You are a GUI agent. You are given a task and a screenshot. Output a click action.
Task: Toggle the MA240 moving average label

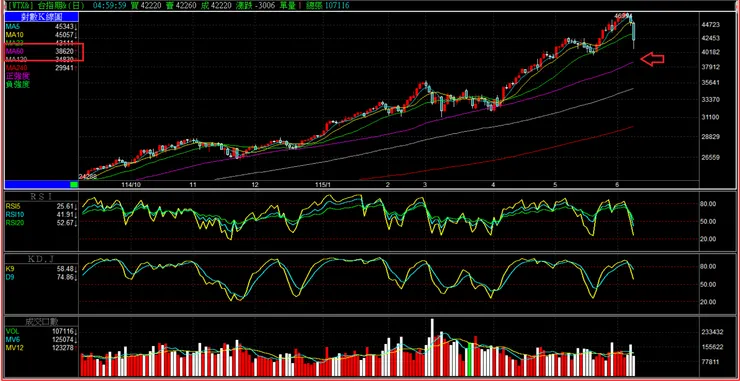pyautogui.click(x=16, y=68)
